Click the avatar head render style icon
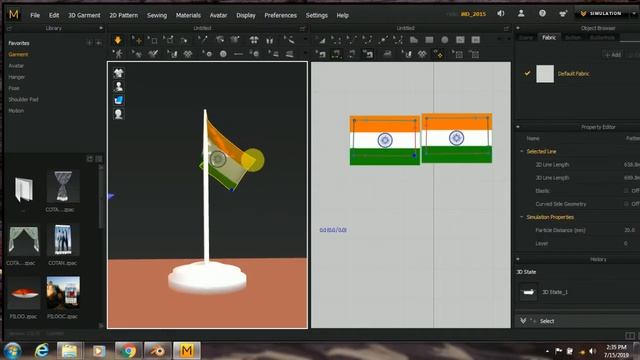Screen dimensions: 640x360 (119, 114)
